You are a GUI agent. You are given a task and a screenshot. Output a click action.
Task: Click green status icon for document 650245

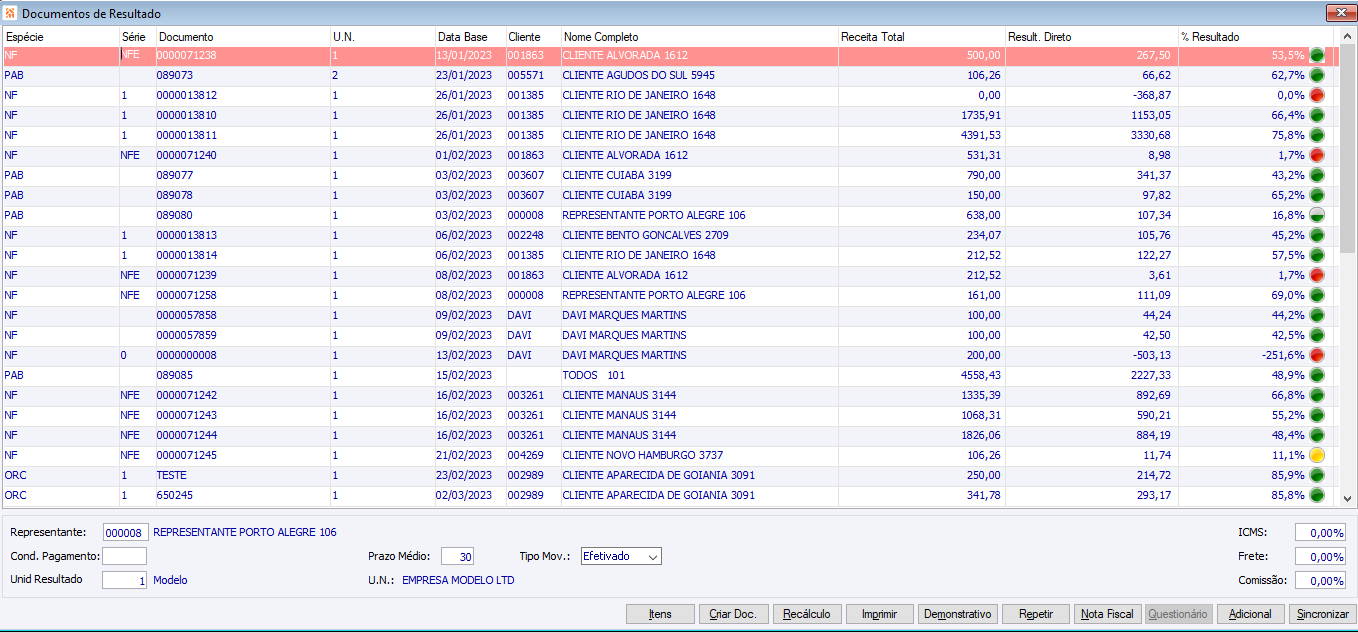(x=1317, y=495)
